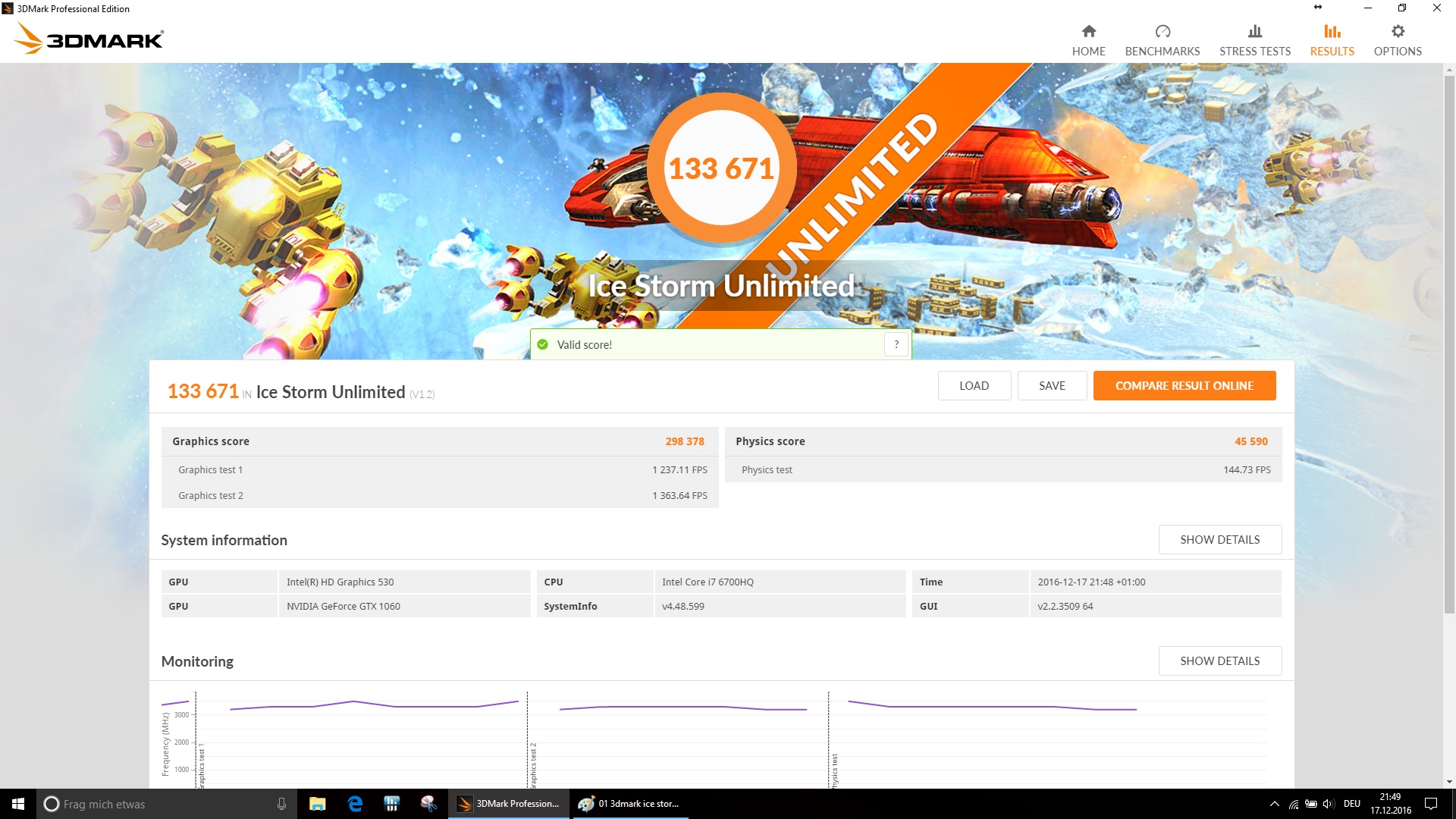Go to the Home icon tab
This screenshot has width=1456, height=819.
[x=1088, y=32]
